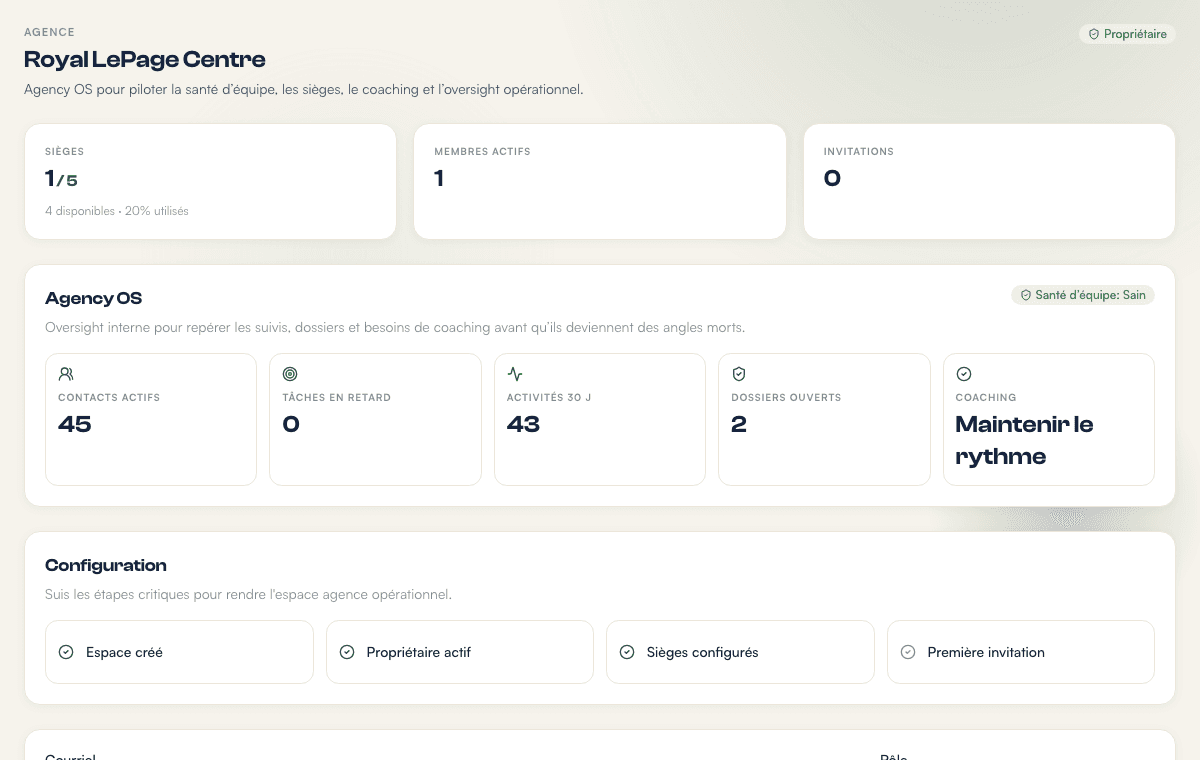The width and height of the screenshot is (1200, 760).
Task: Click the Sièges configurés step label
Action: pyautogui.click(x=703, y=652)
